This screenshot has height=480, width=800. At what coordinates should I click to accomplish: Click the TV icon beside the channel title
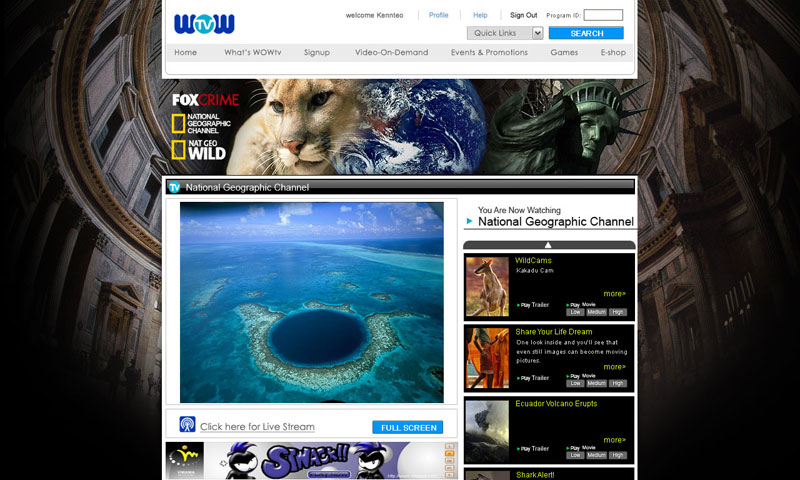pyautogui.click(x=174, y=187)
